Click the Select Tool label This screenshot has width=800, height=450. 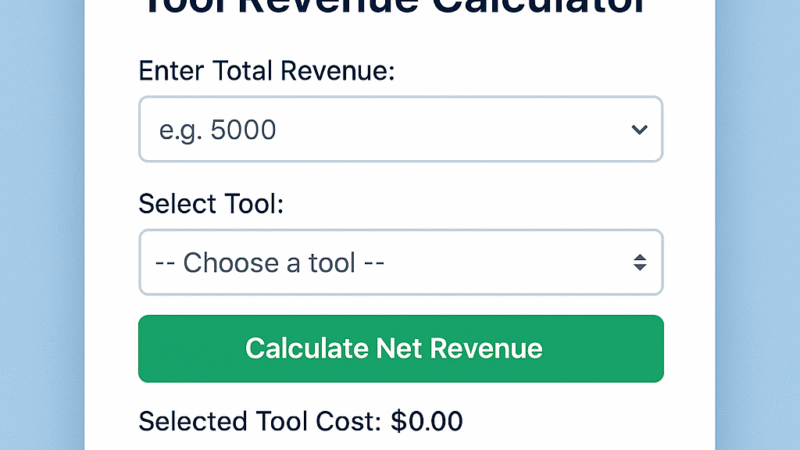pos(211,205)
